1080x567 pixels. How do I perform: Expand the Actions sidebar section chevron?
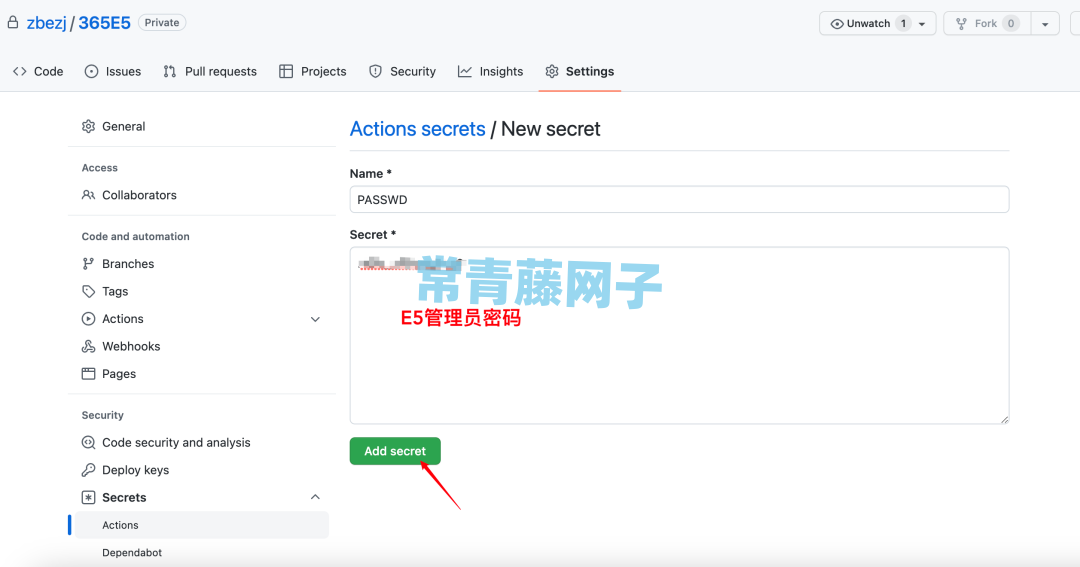click(x=315, y=320)
